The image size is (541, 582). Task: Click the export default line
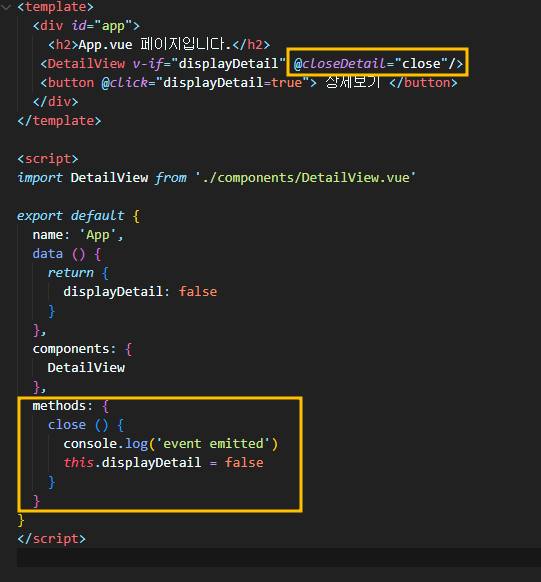pos(78,216)
